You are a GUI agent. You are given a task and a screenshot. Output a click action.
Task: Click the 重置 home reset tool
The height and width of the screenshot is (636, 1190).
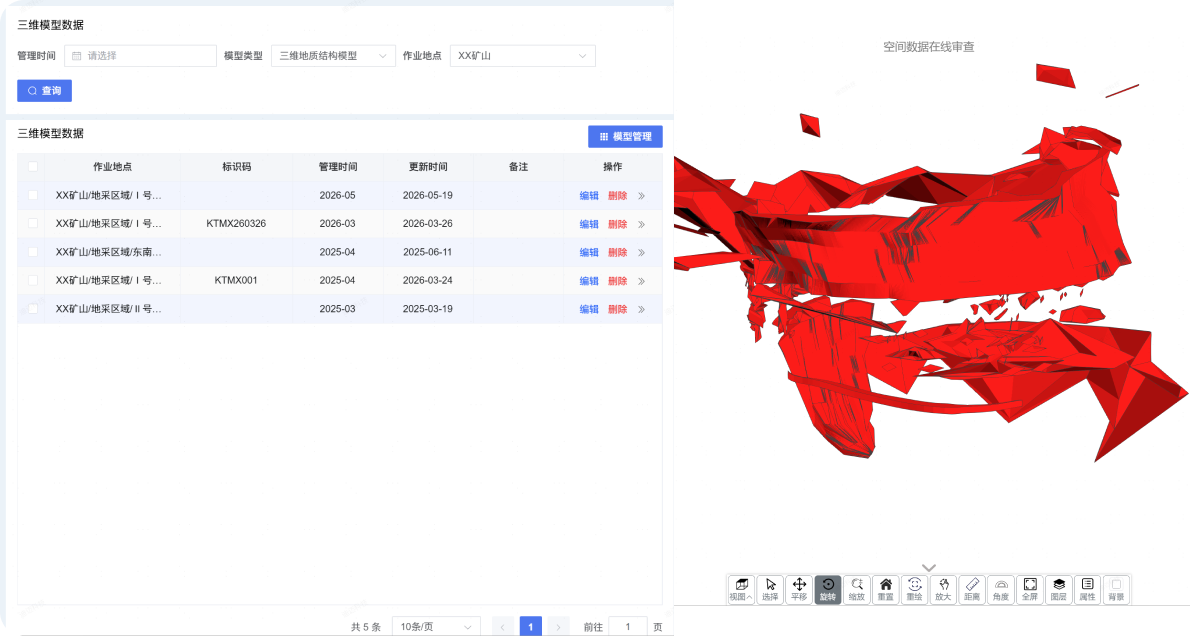pyautogui.click(x=886, y=589)
